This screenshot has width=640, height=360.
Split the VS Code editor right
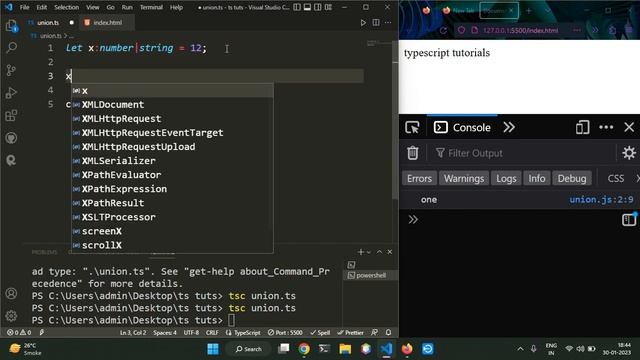click(376, 23)
